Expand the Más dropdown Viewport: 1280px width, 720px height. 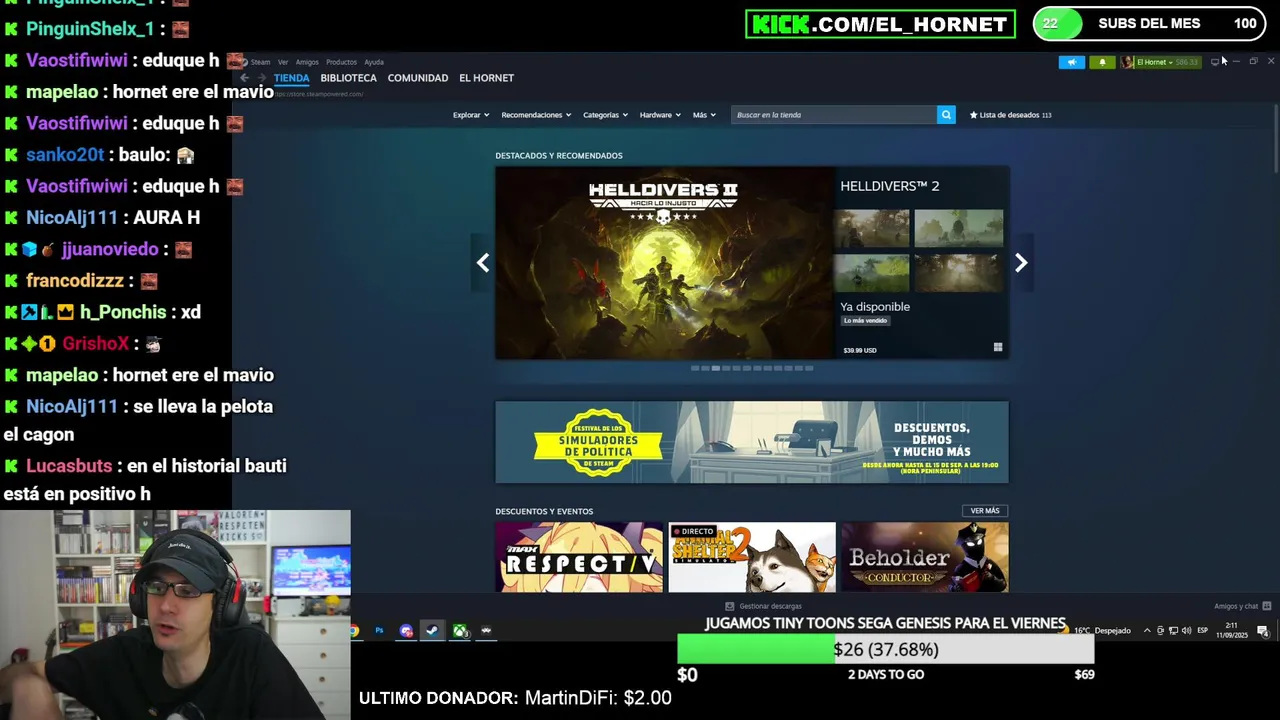point(704,115)
